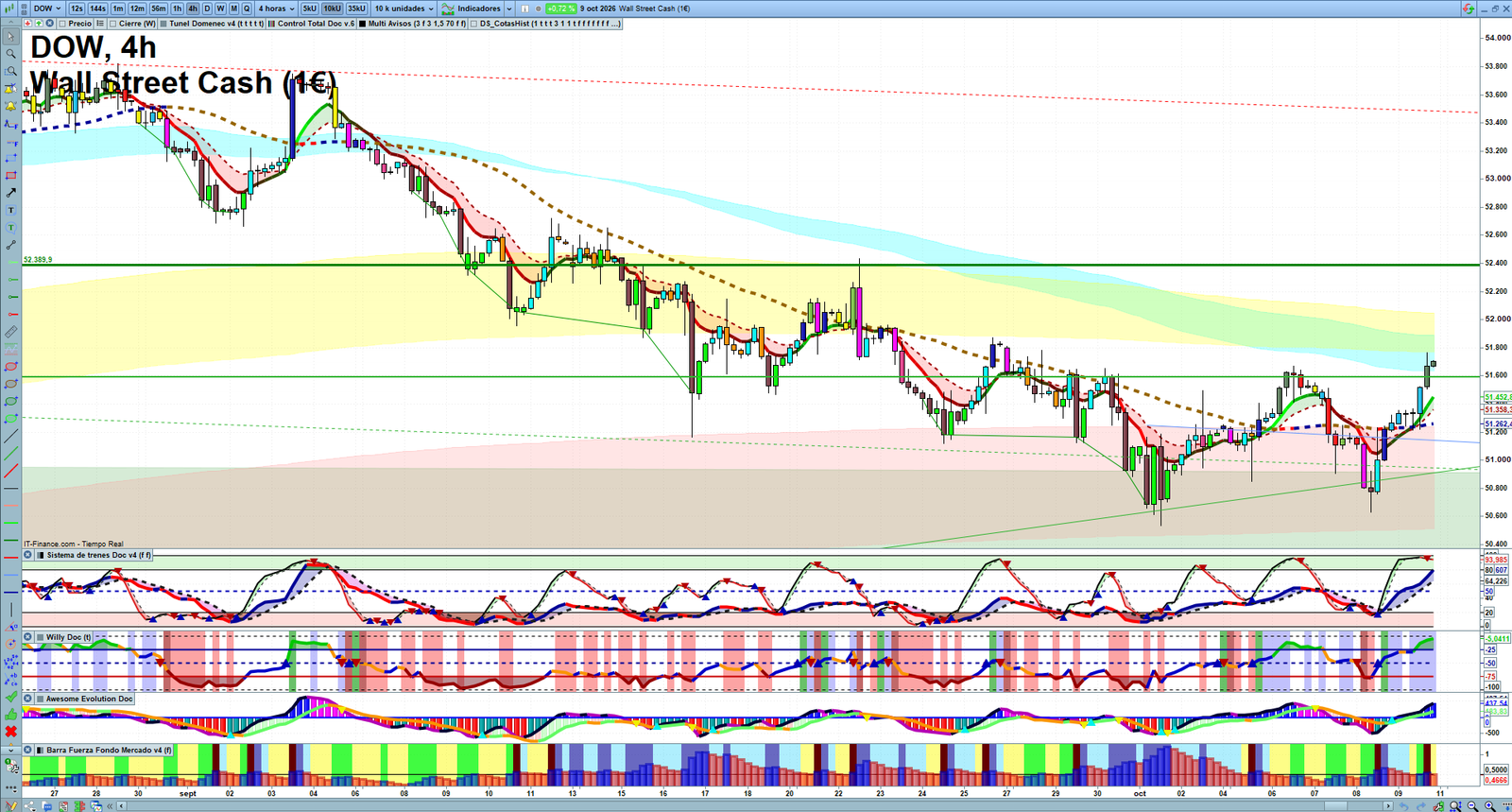Expand the arrow next to Indicadores
The height and width of the screenshot is (812, 1512).
[509, 9]
